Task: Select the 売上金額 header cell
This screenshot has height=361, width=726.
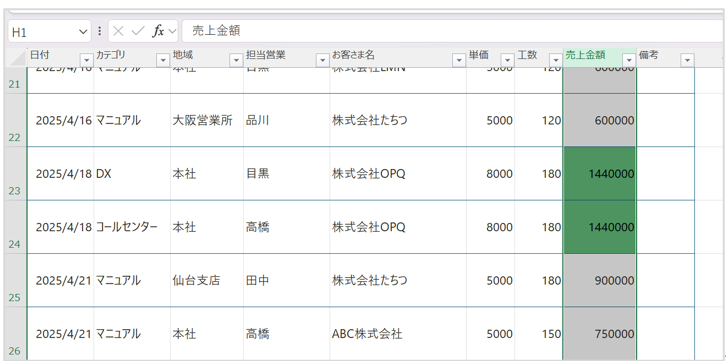Action: click(600, 58)
